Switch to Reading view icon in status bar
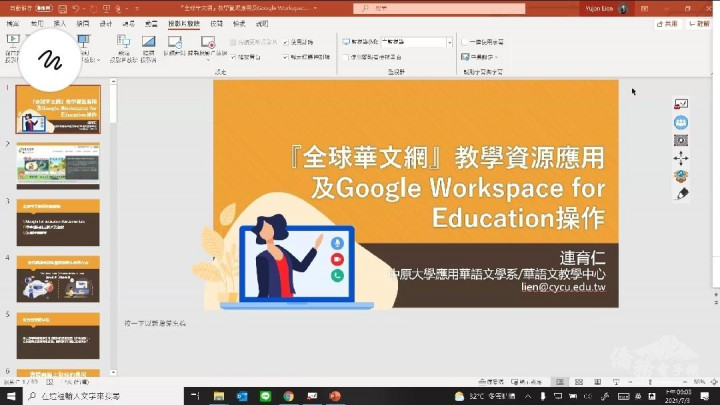The height and width of the screenshot is (405, 720). pyautogui.click(x=597, y=382)
